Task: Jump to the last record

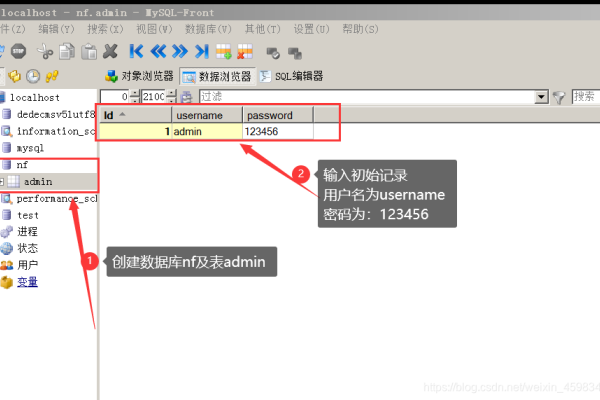Action: pos(202,51)
